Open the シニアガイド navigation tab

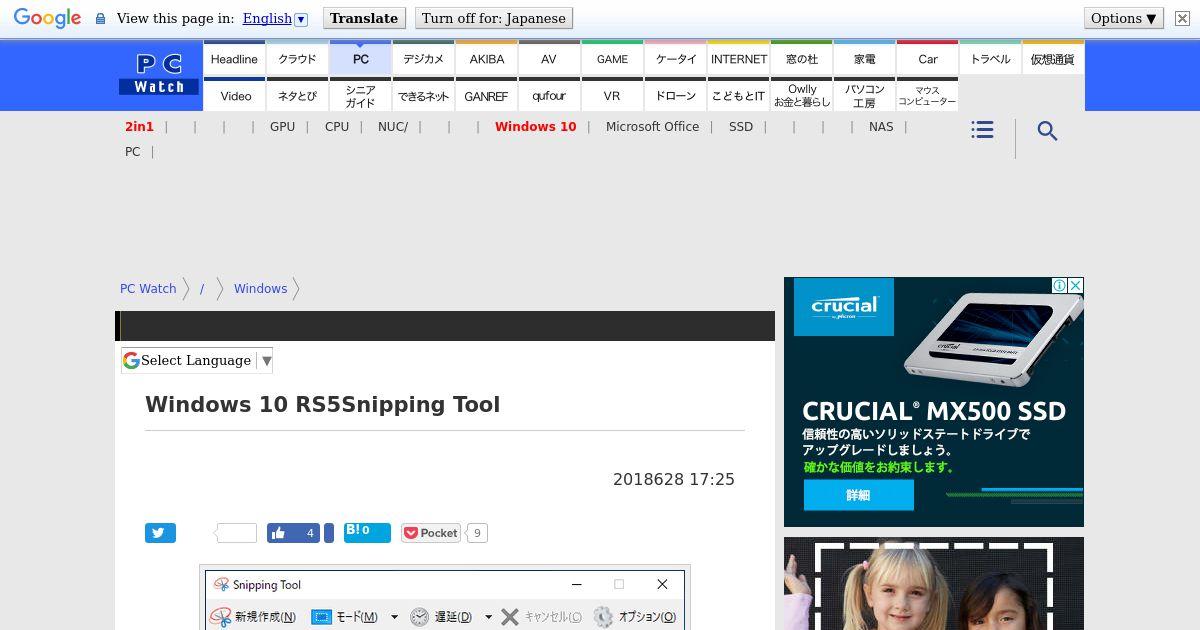point(360,95)
